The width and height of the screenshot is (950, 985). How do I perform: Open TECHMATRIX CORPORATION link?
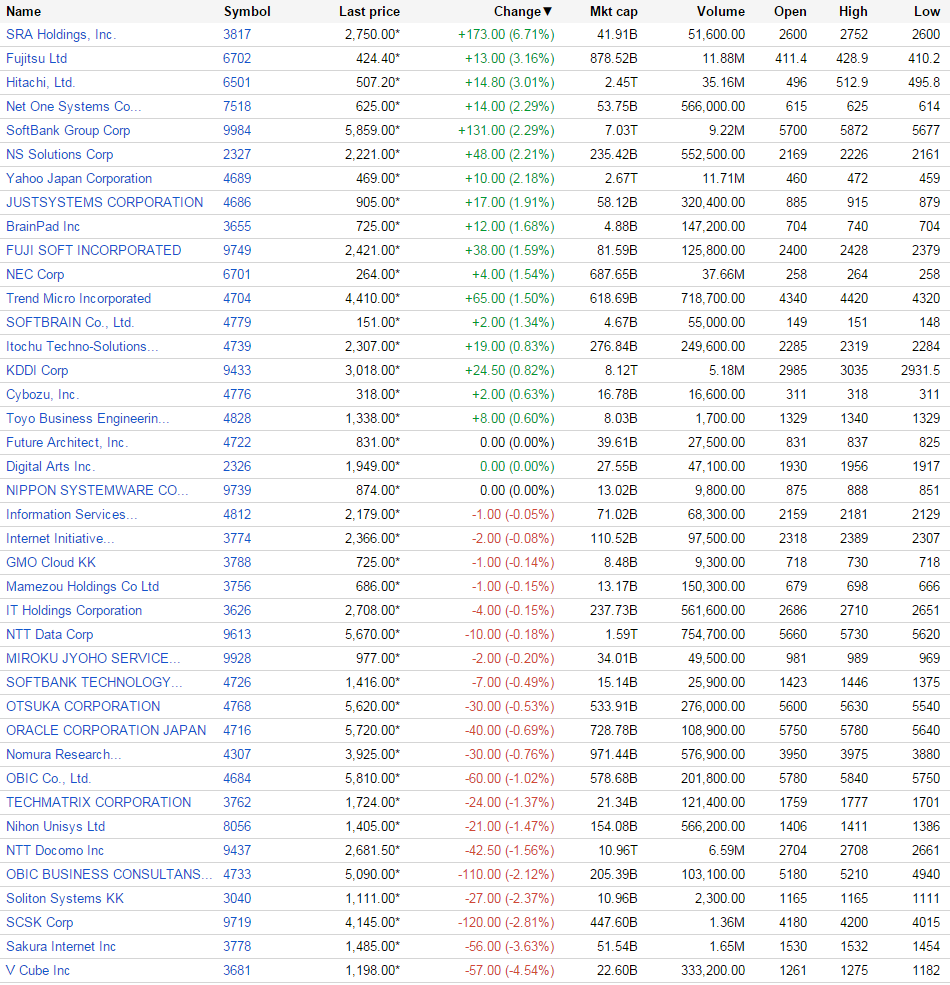pyautogui.click(x=99, y=802)
